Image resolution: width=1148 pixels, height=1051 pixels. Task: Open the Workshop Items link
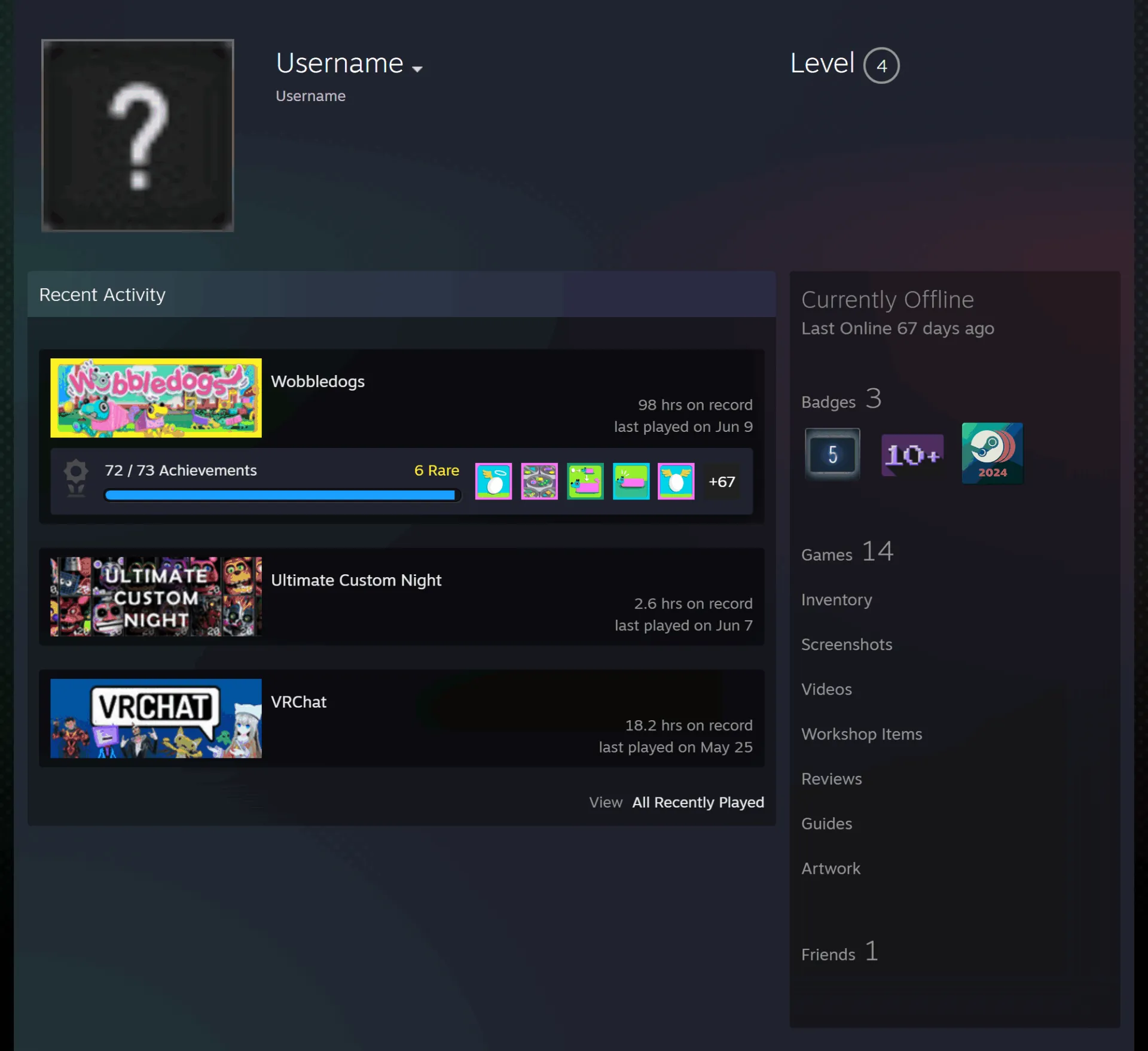[862, 734]
